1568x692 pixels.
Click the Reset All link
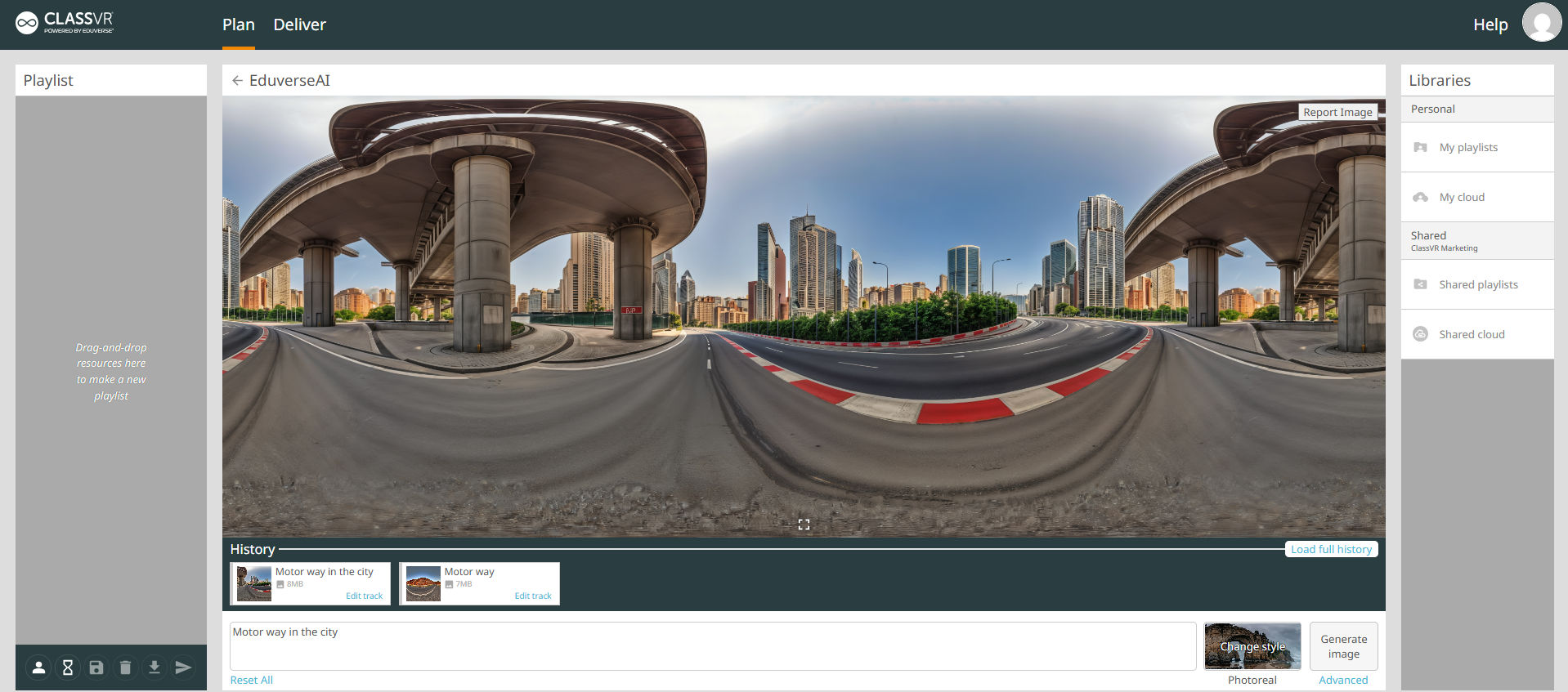(x=252, y=680)
